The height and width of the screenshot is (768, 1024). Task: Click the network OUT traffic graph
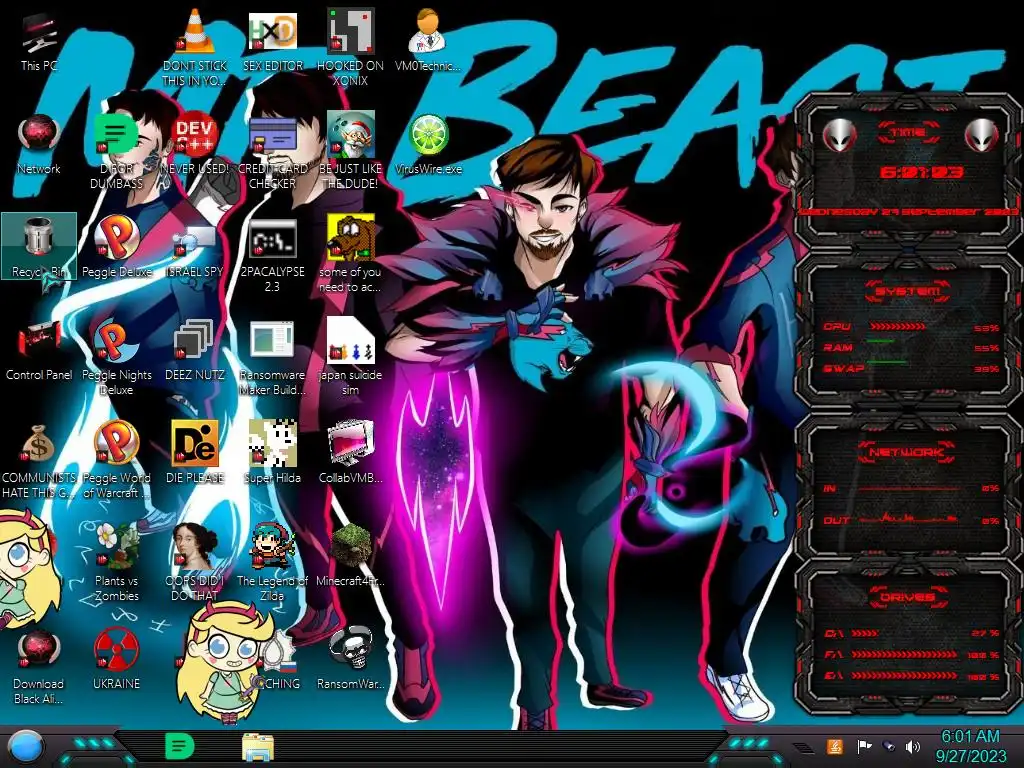point(908,519)
